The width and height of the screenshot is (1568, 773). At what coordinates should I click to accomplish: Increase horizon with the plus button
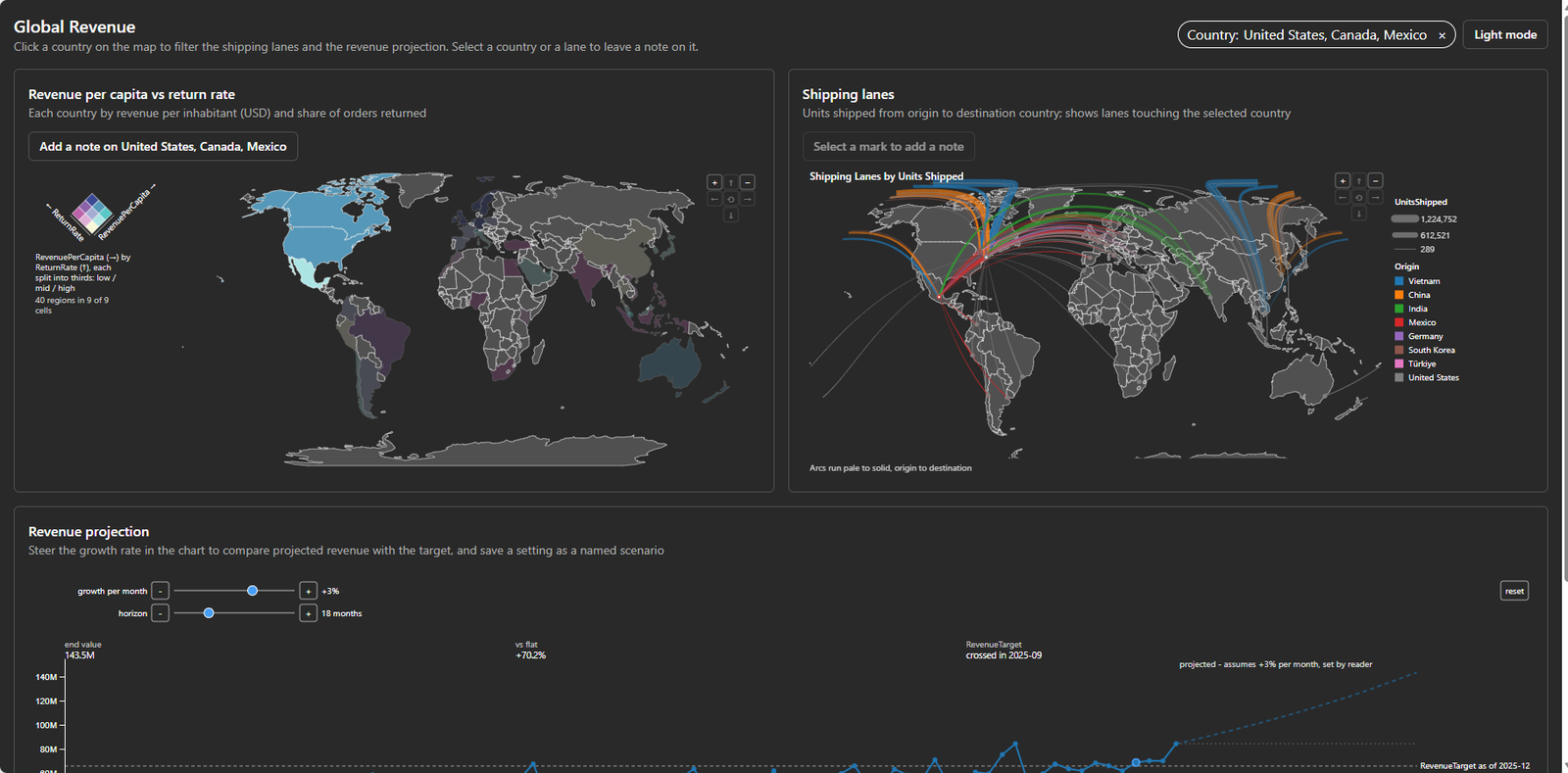308,613
